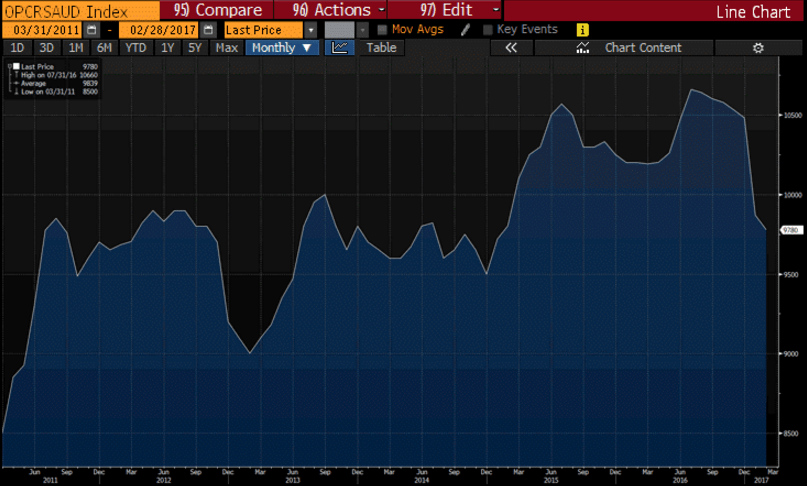807x486 pixels.
Task: Open the grey secondary field dropdown arrow
Action: 363,30
